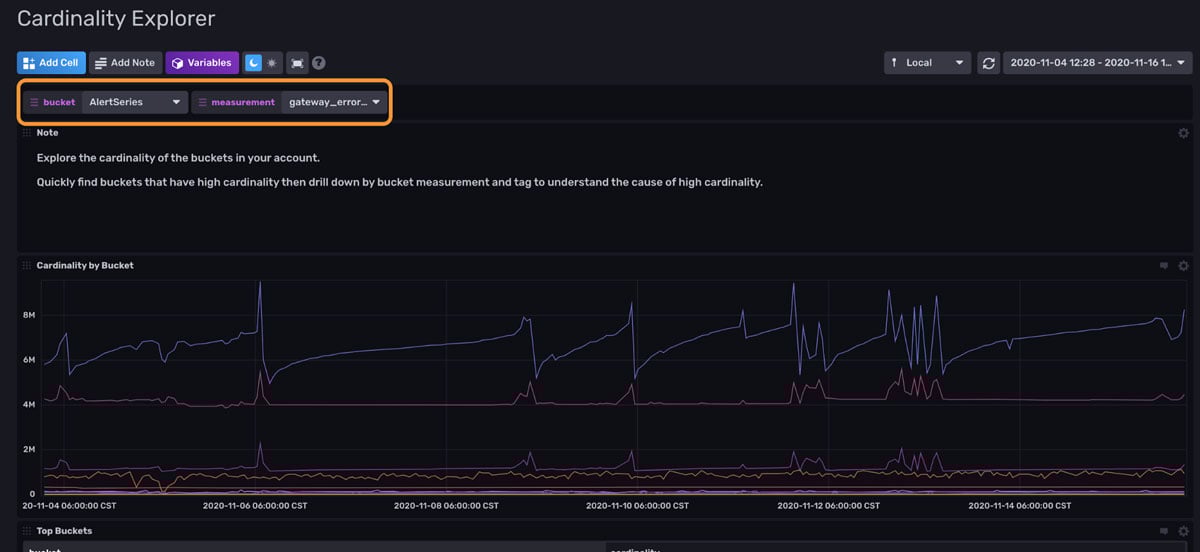Click the Cardinality Explorer dashboard title

(x=116, y=18)
